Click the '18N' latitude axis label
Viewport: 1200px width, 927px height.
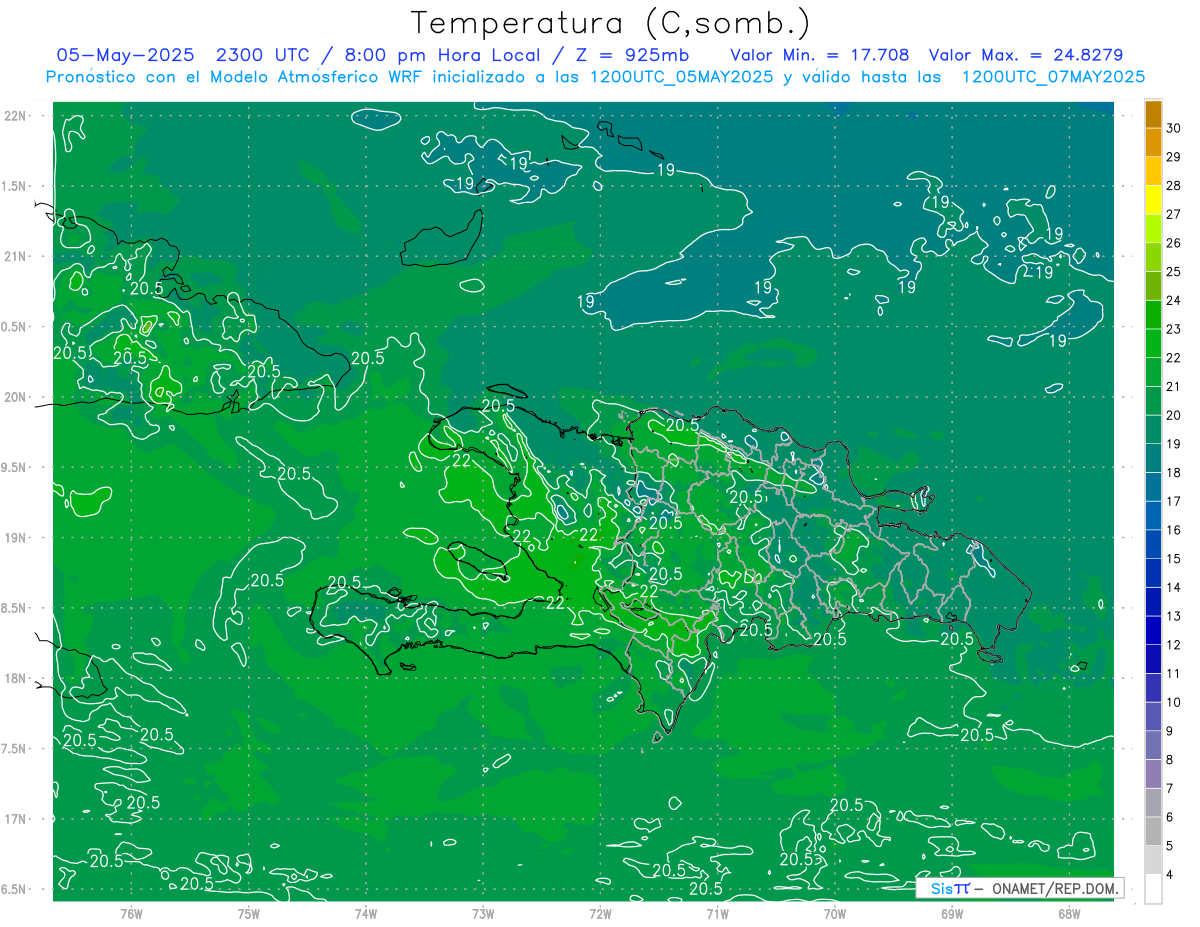click(15, 679)
